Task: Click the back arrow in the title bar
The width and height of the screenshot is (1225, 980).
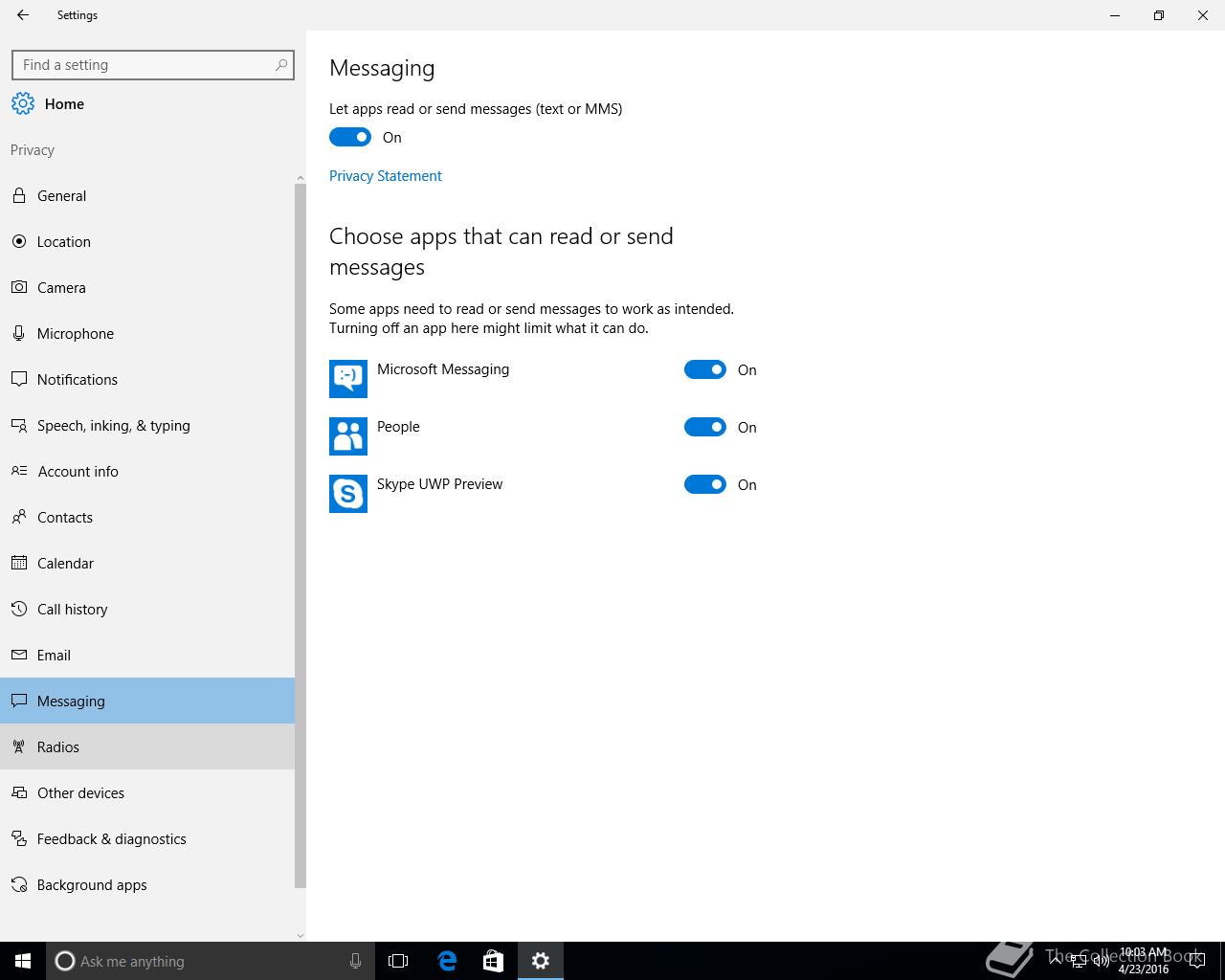Action: 23,15
